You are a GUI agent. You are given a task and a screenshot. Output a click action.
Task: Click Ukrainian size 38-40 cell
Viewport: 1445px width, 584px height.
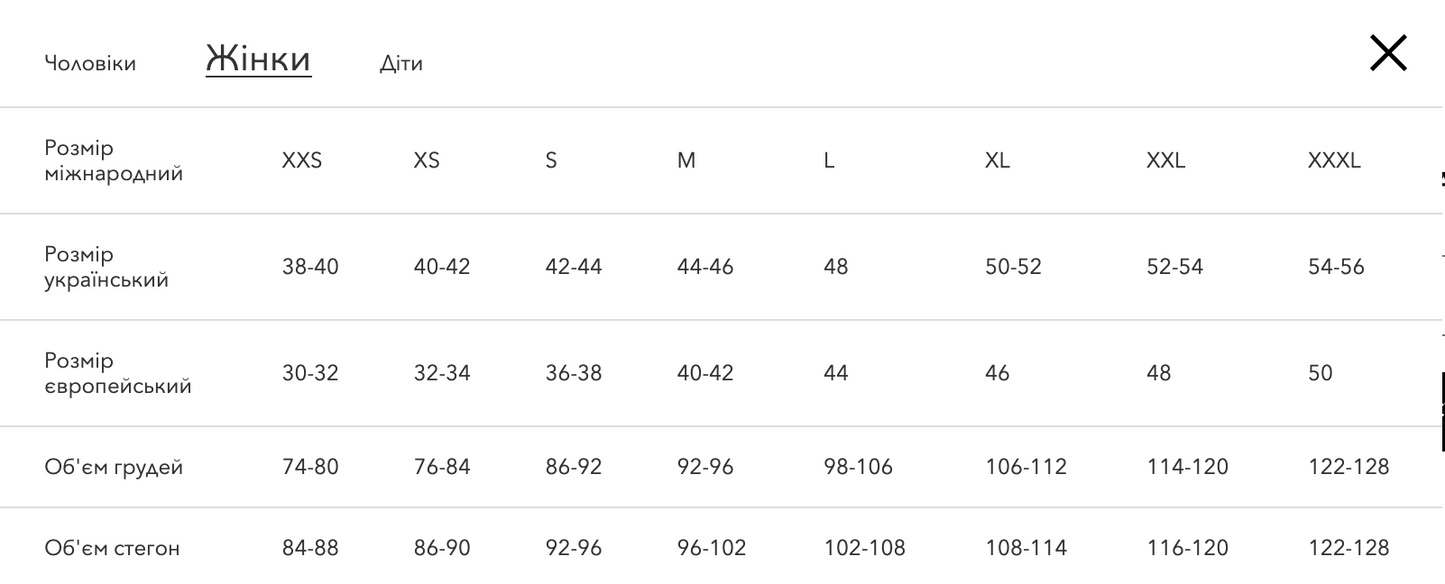click(310, 267)
